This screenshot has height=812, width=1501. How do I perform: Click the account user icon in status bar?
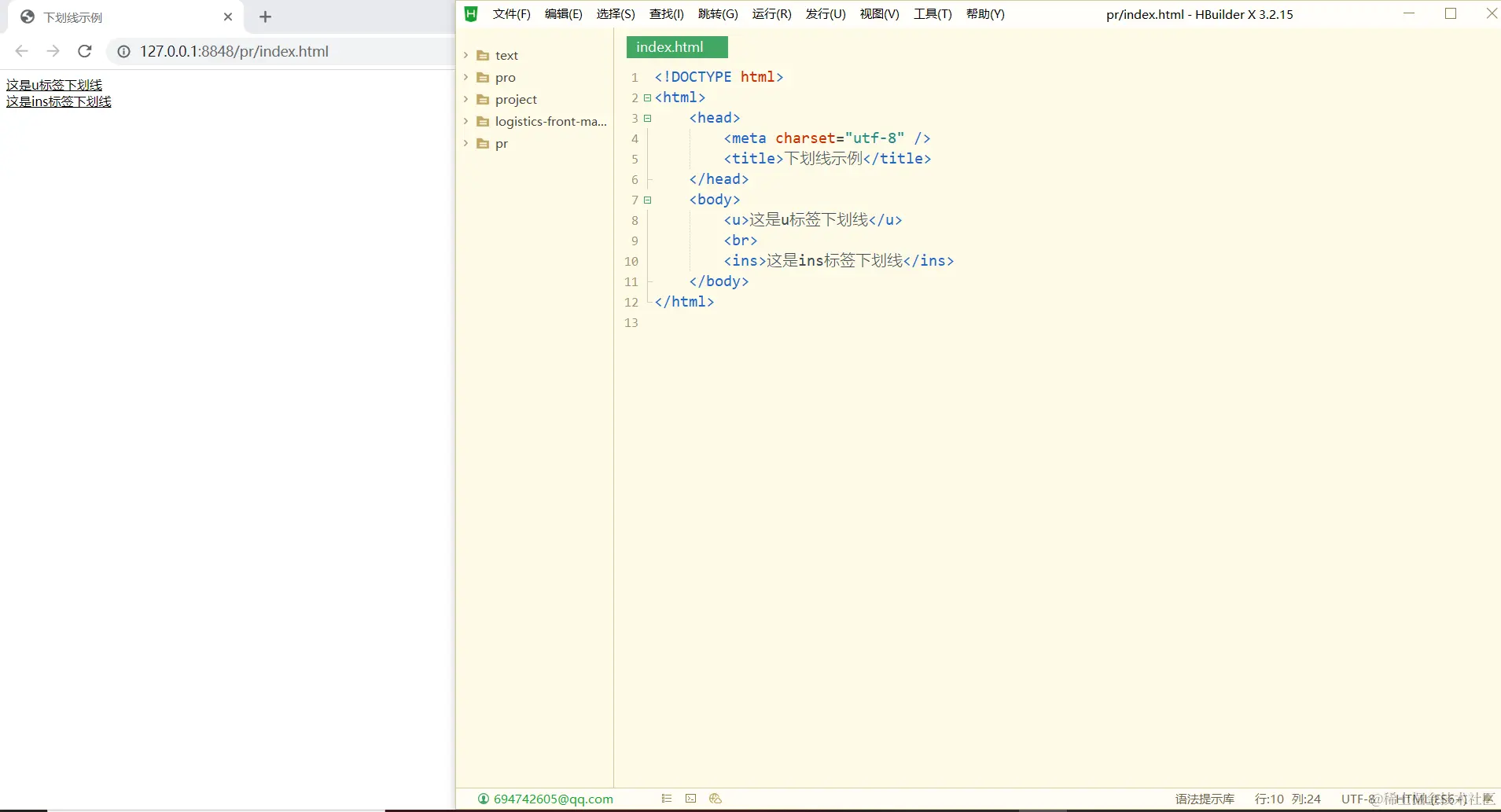pos(484,799)
